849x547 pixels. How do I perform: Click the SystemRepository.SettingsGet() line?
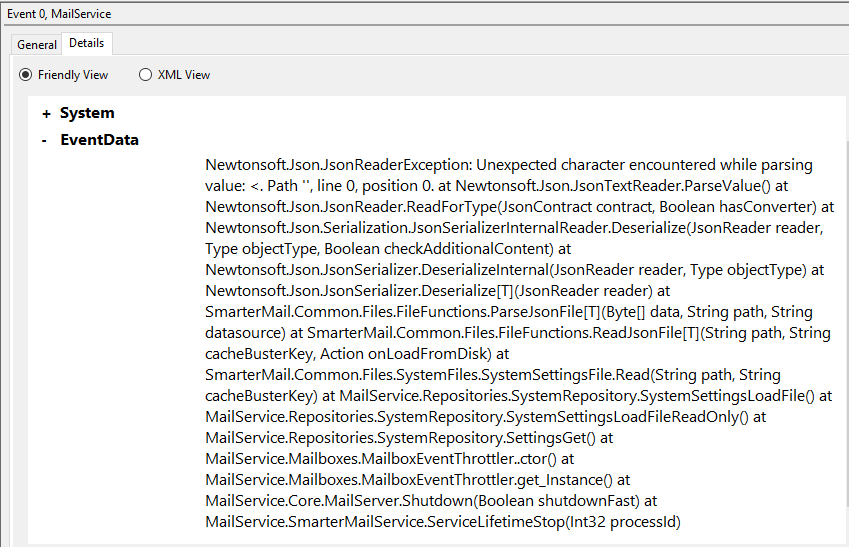pyautogui.click(x=408, y=438)
